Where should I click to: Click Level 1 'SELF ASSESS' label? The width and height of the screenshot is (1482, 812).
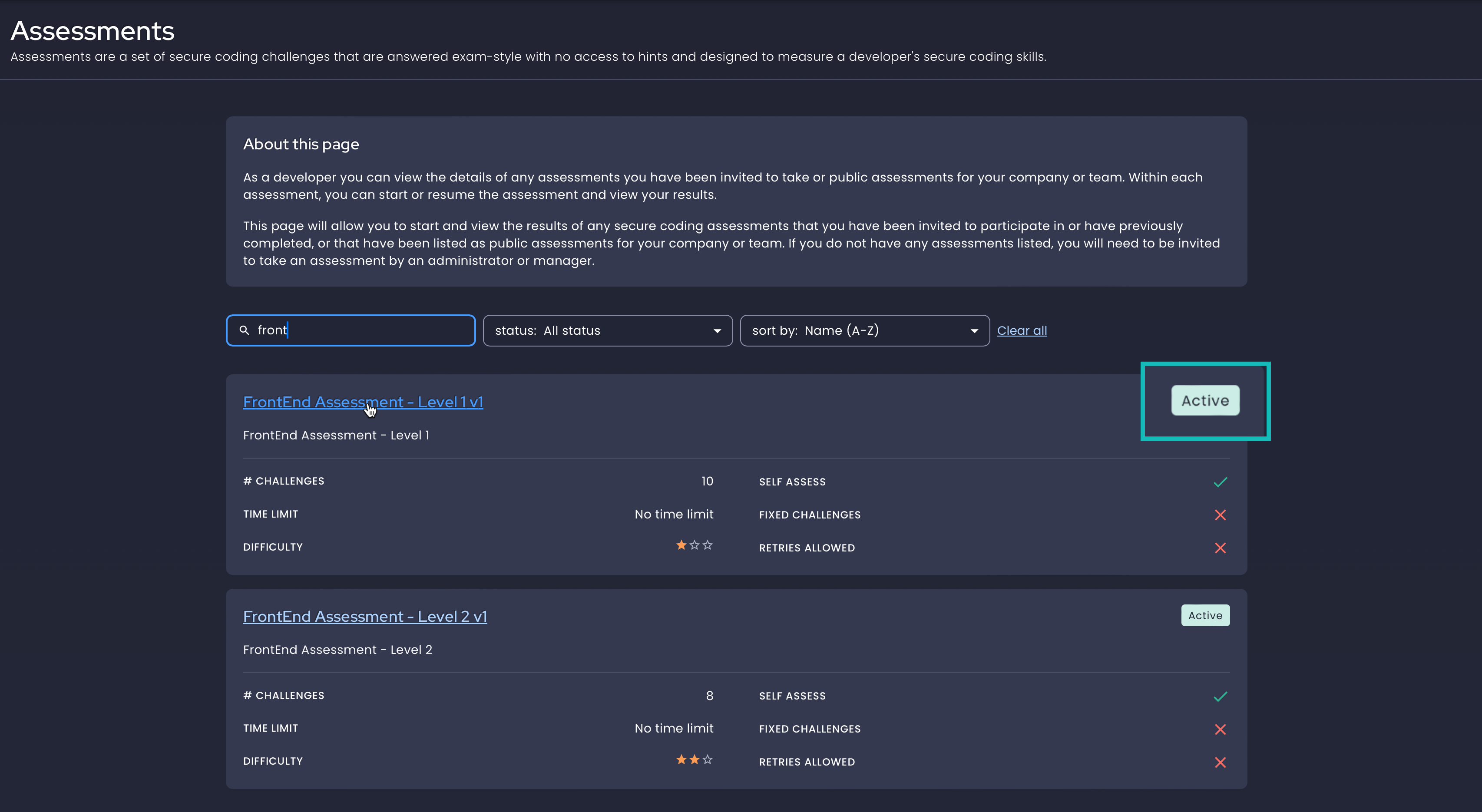click(792, 482)
